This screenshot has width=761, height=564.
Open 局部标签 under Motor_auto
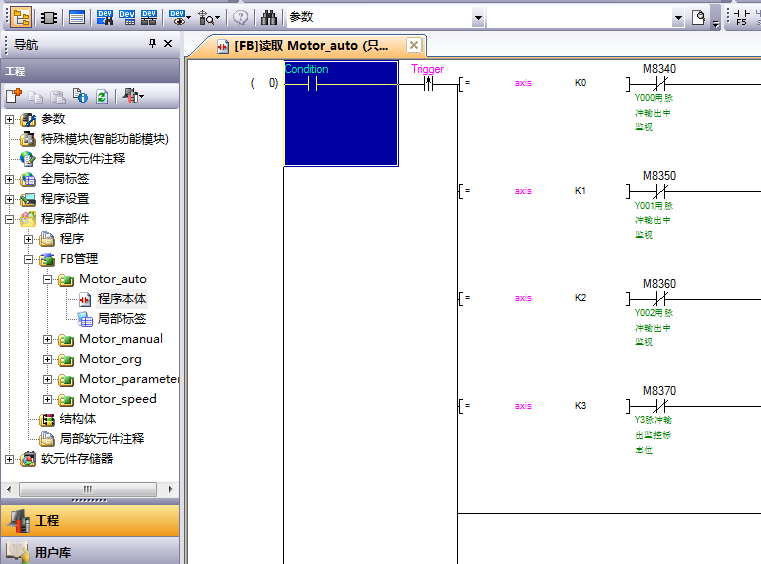pyautogui.click(x=121, y=319)
